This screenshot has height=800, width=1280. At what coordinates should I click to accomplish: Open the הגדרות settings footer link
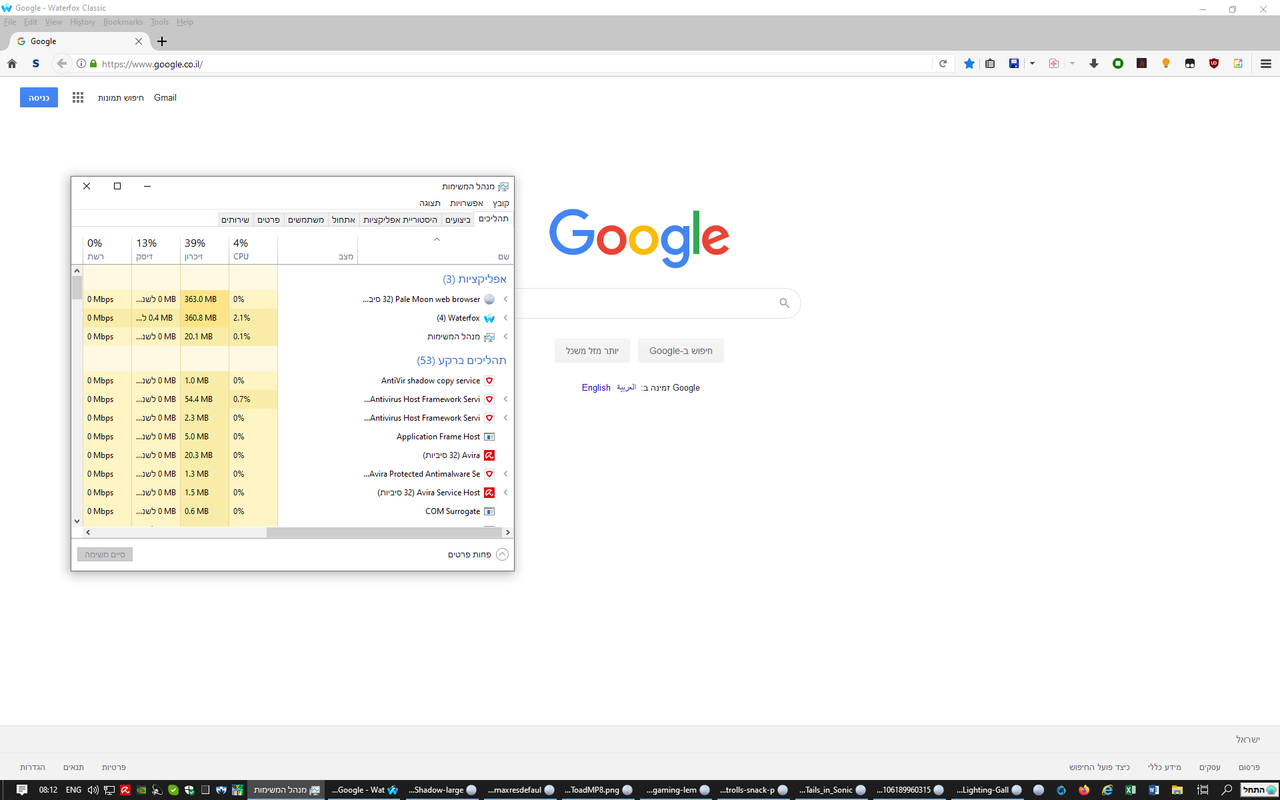(x=33, y=767)
